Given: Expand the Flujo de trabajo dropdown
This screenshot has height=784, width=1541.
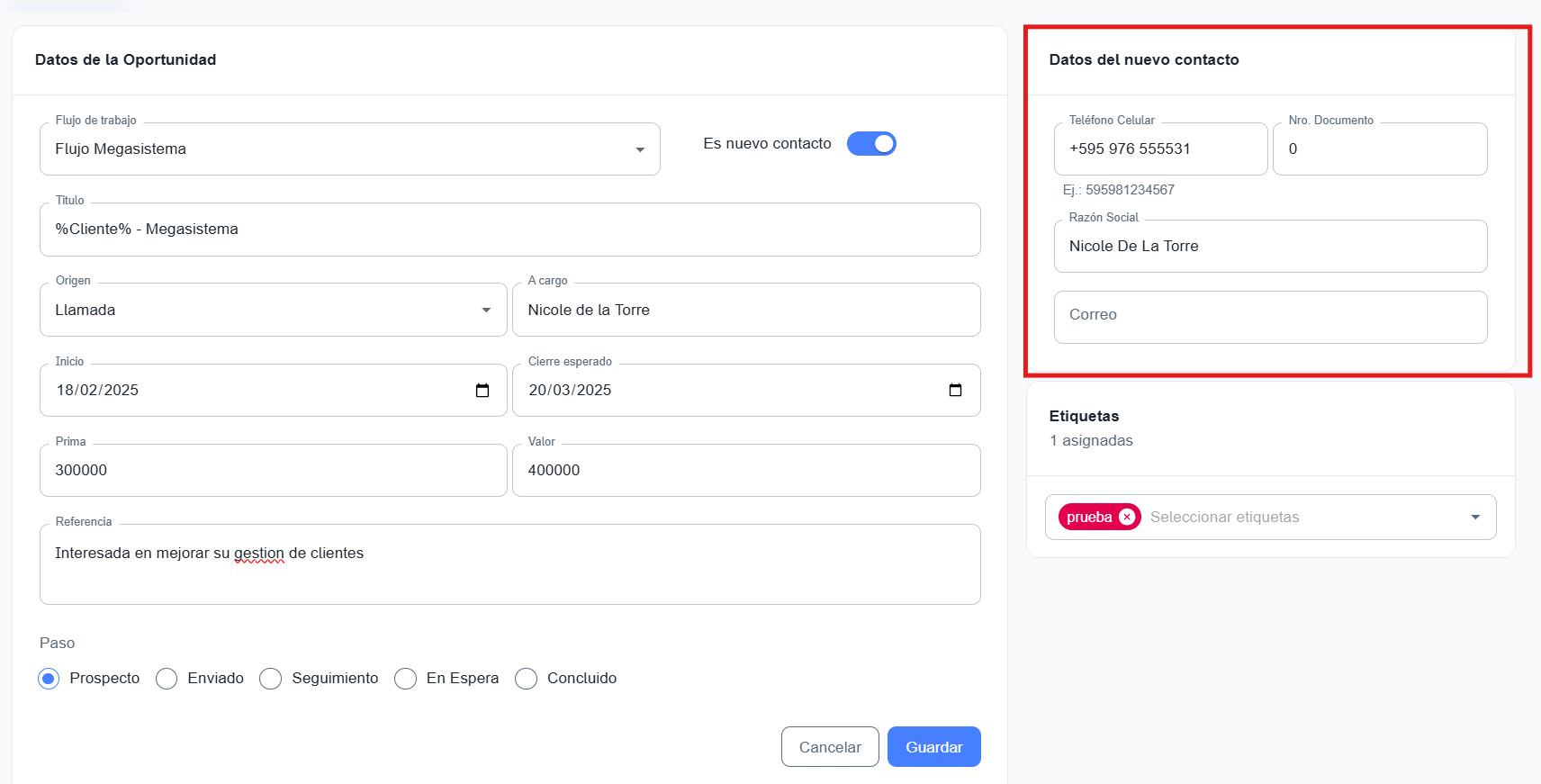Looking at the screenshot, I should pos(640,149).
